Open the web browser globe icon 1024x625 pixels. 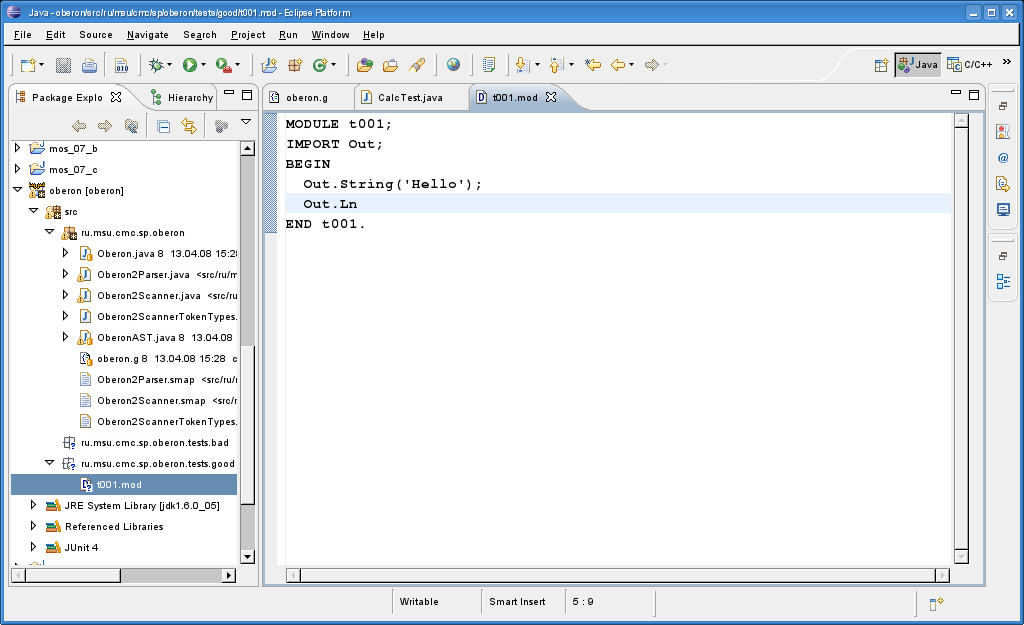click(454, 65)
